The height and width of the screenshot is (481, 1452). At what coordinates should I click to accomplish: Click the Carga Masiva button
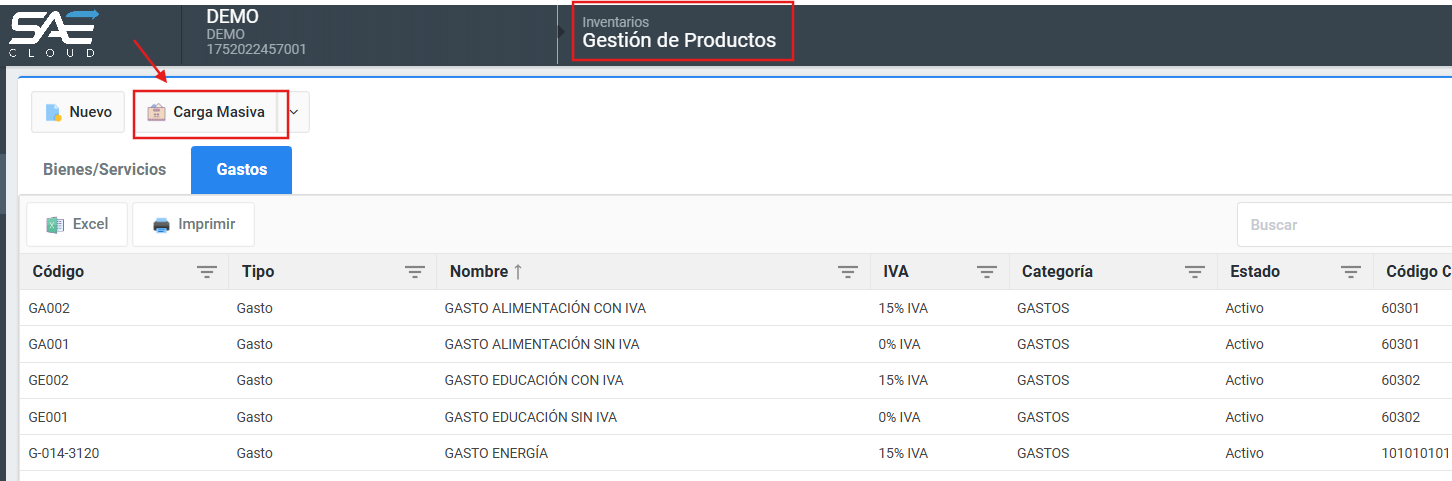tap(206, 112)
